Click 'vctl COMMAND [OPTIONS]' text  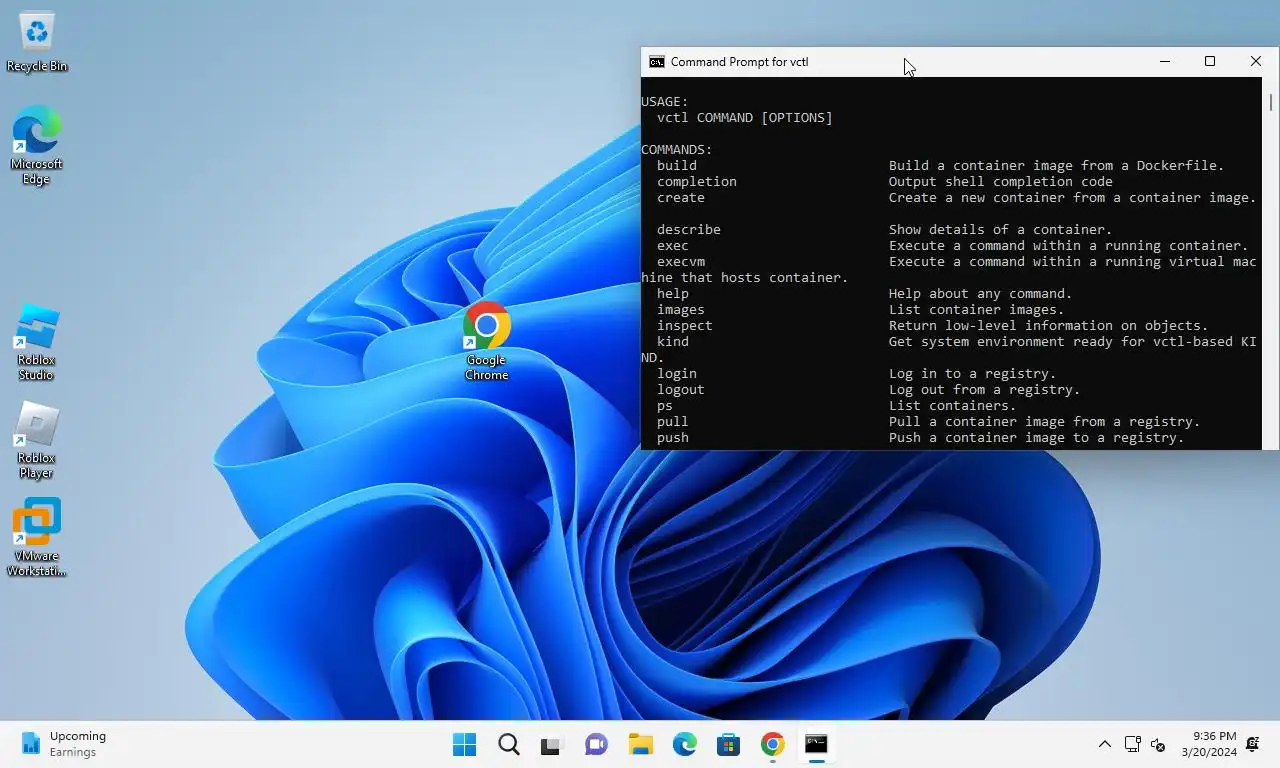(x=745, y=118)
